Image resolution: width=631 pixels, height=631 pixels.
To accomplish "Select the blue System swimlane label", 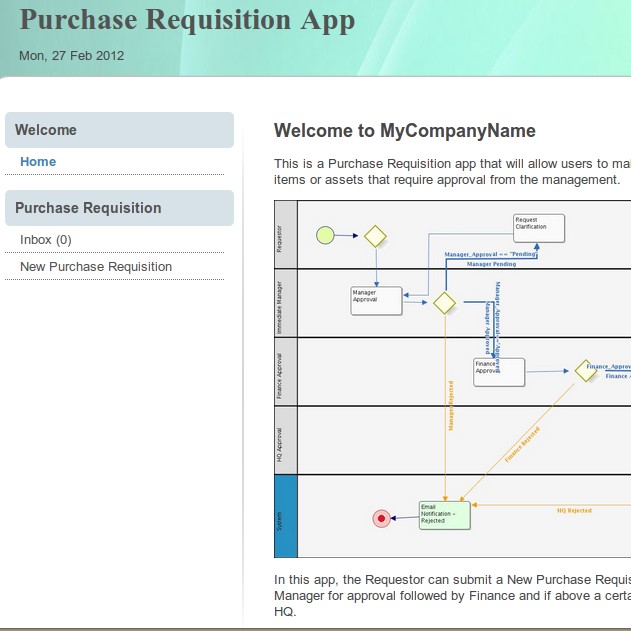I will [x=286, y=516].
